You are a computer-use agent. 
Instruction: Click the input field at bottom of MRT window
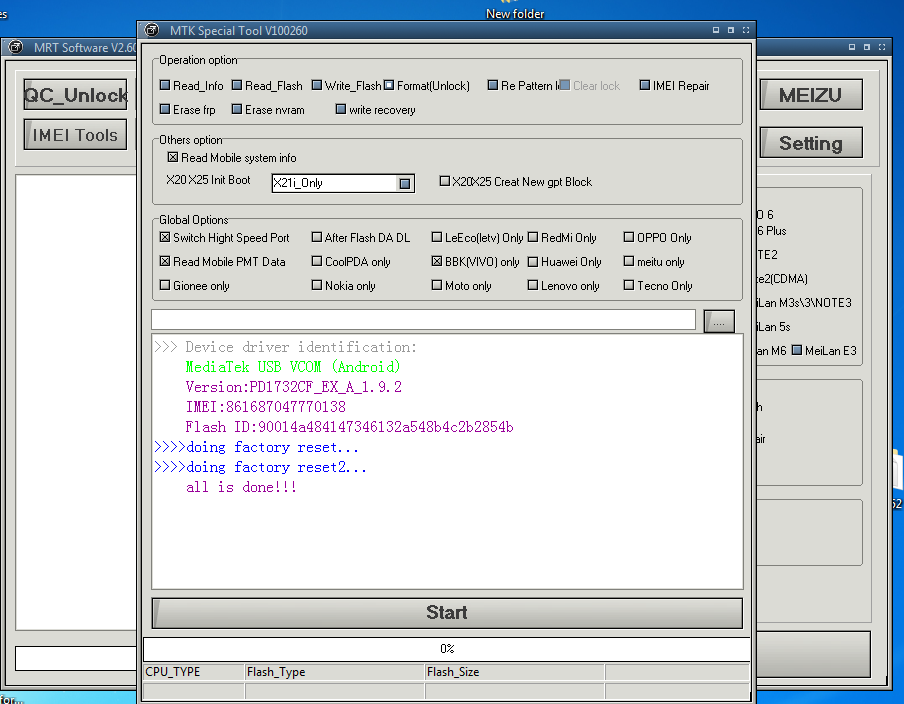click(x=76, y=658)
